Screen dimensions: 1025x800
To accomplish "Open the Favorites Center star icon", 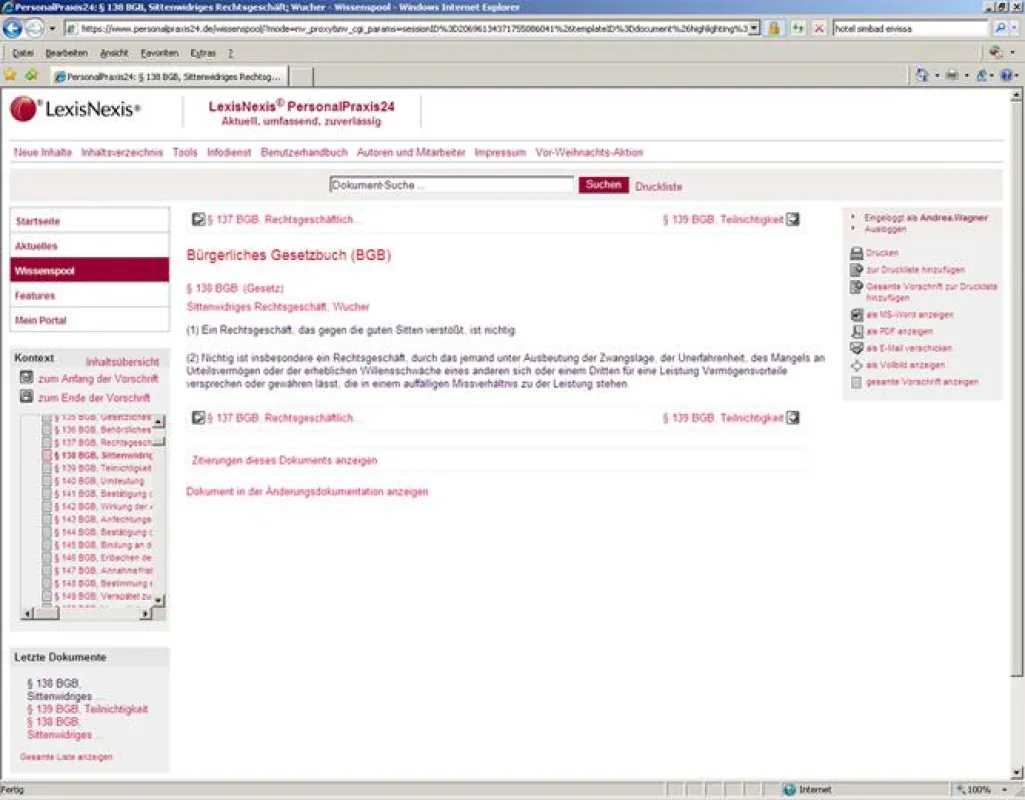I will coord(10,75).
